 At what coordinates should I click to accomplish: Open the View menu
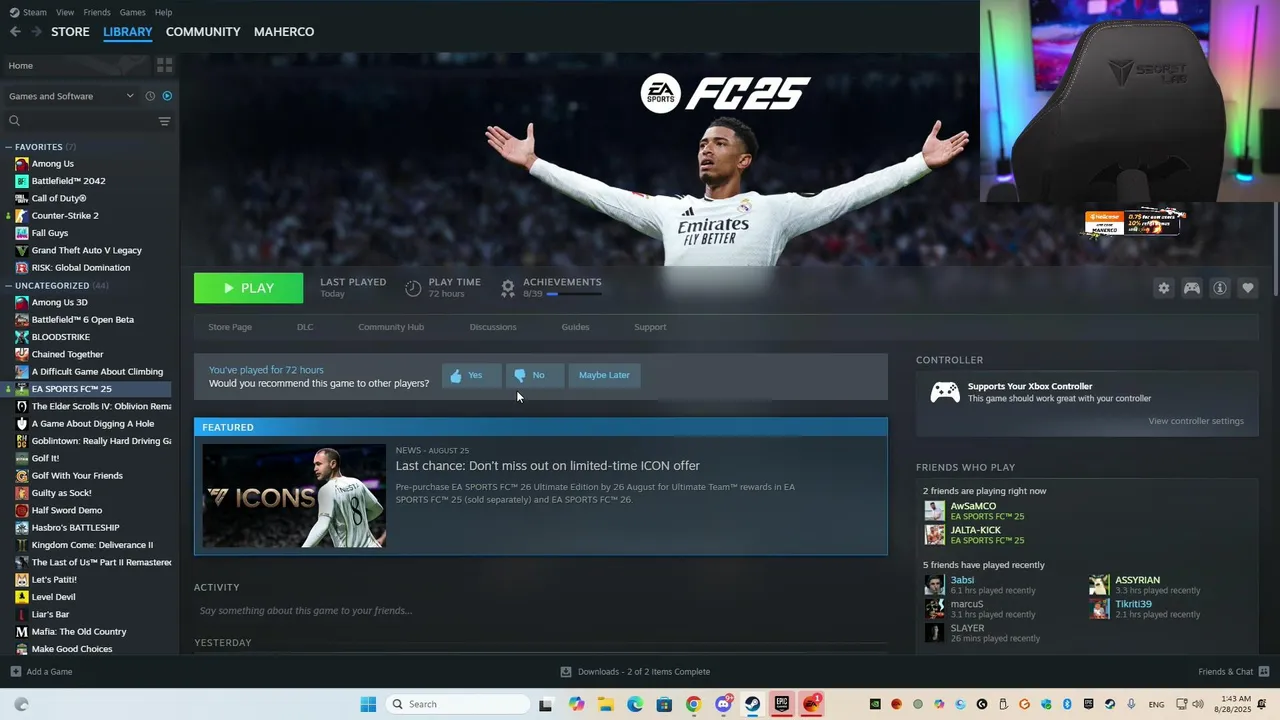[x=65, y=12]
